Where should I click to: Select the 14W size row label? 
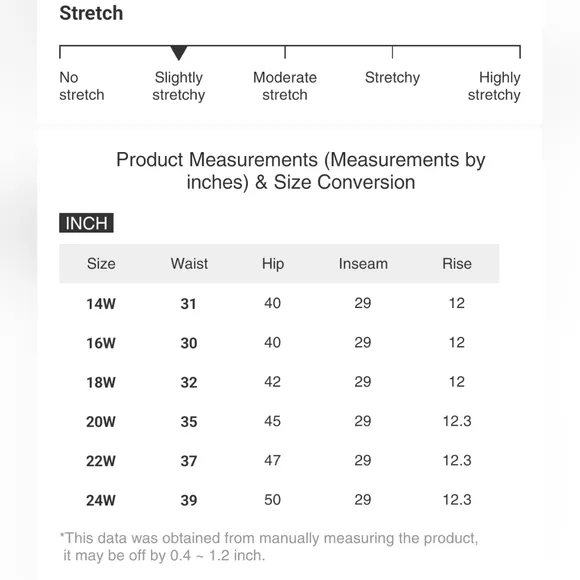(x=101, y=304)
